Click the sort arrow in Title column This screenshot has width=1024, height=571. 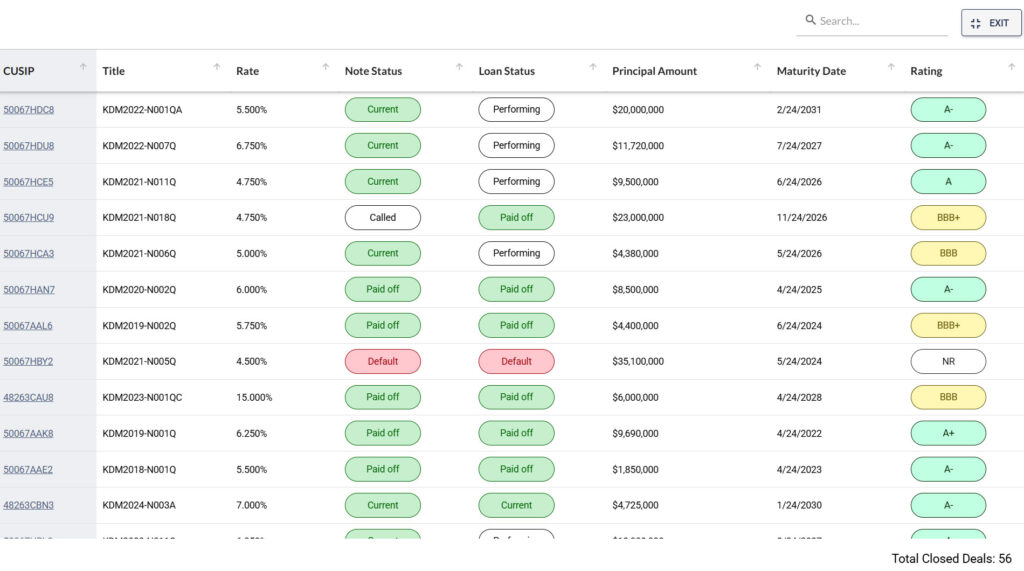click(x=217, y=67)
